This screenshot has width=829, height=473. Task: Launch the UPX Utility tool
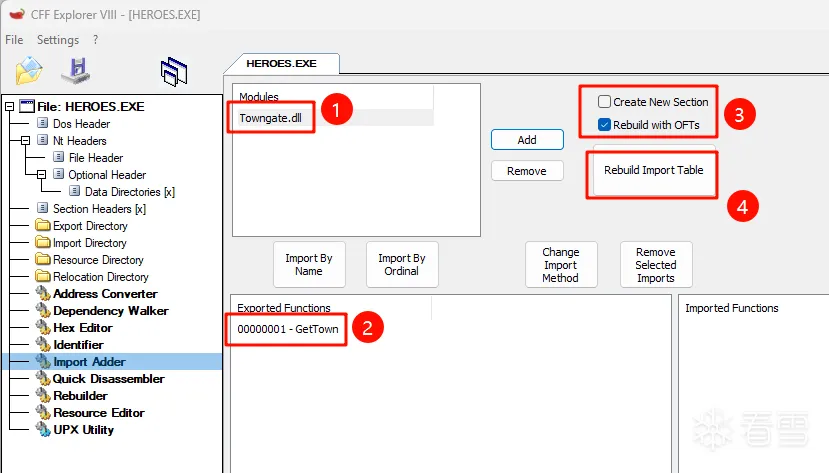pos(83,430)
